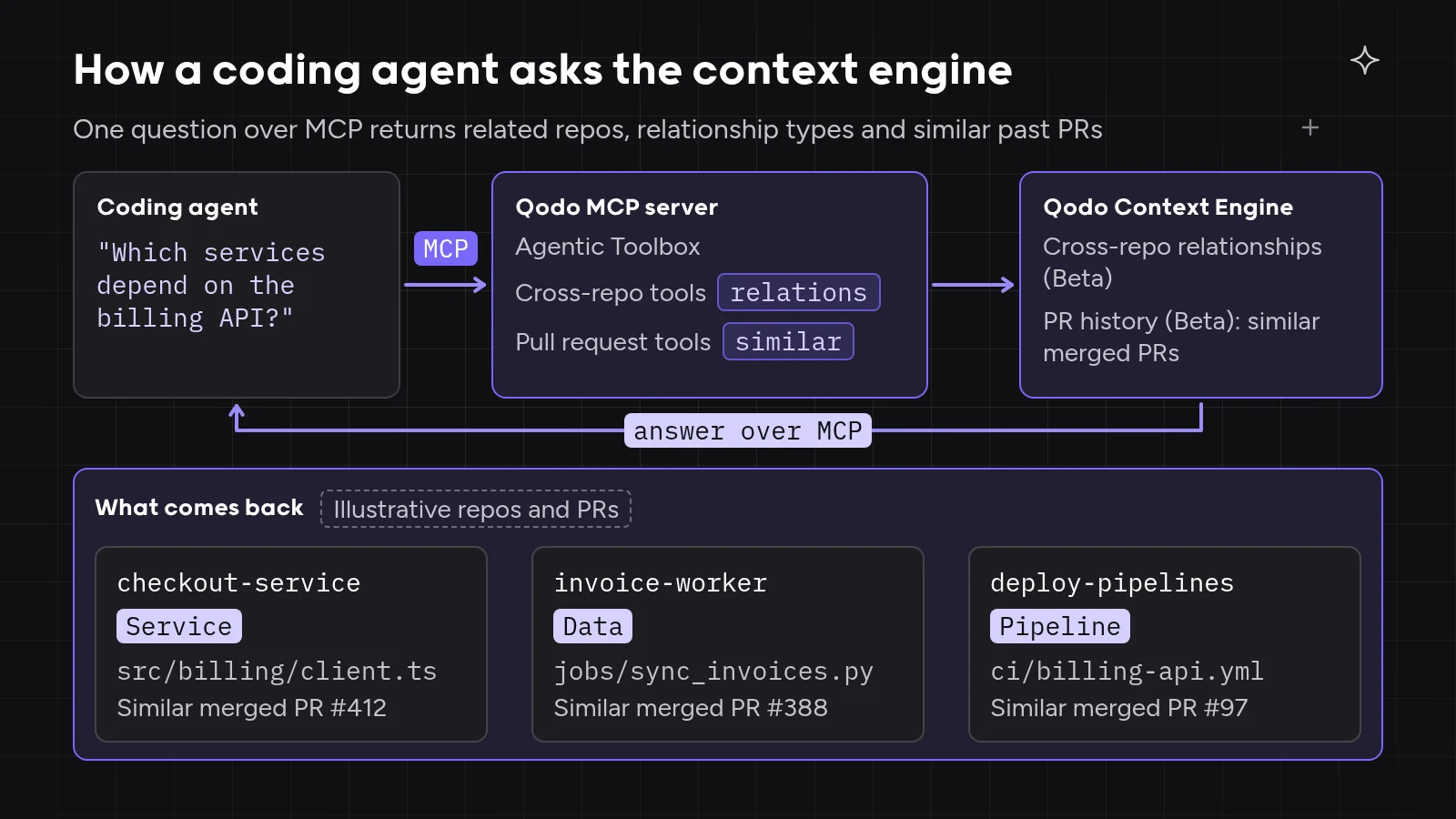1456x819 pixels.
Task: Click the main slide title
Action: pyautogui.click(x=543, y=70)
